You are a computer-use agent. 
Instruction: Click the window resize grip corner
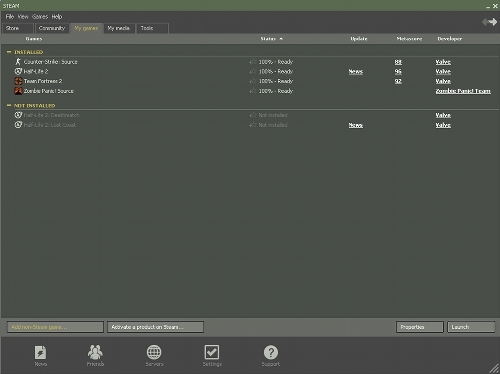tap(494, 368)
